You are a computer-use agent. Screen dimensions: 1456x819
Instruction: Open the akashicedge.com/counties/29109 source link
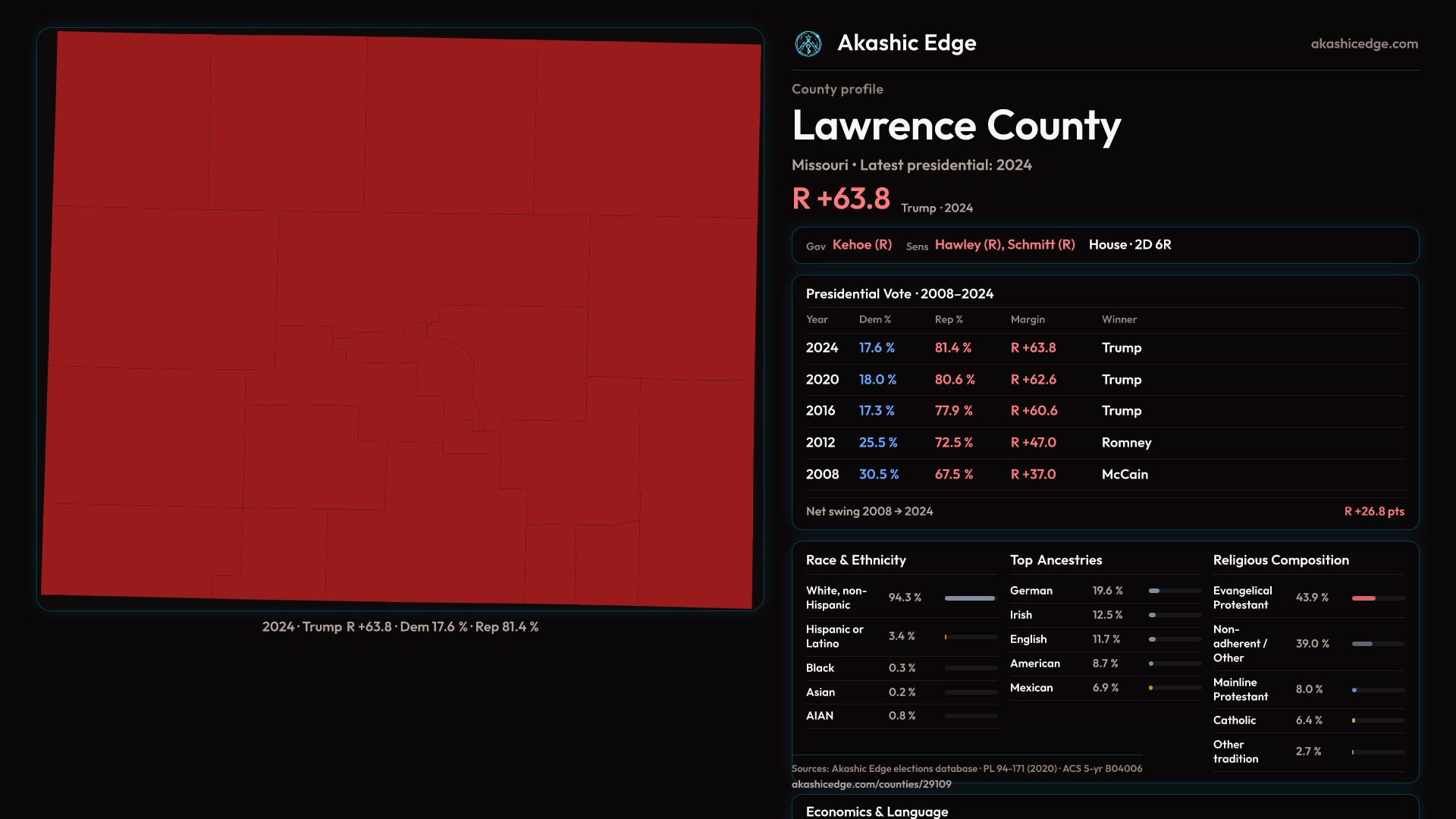pos(871,784)
